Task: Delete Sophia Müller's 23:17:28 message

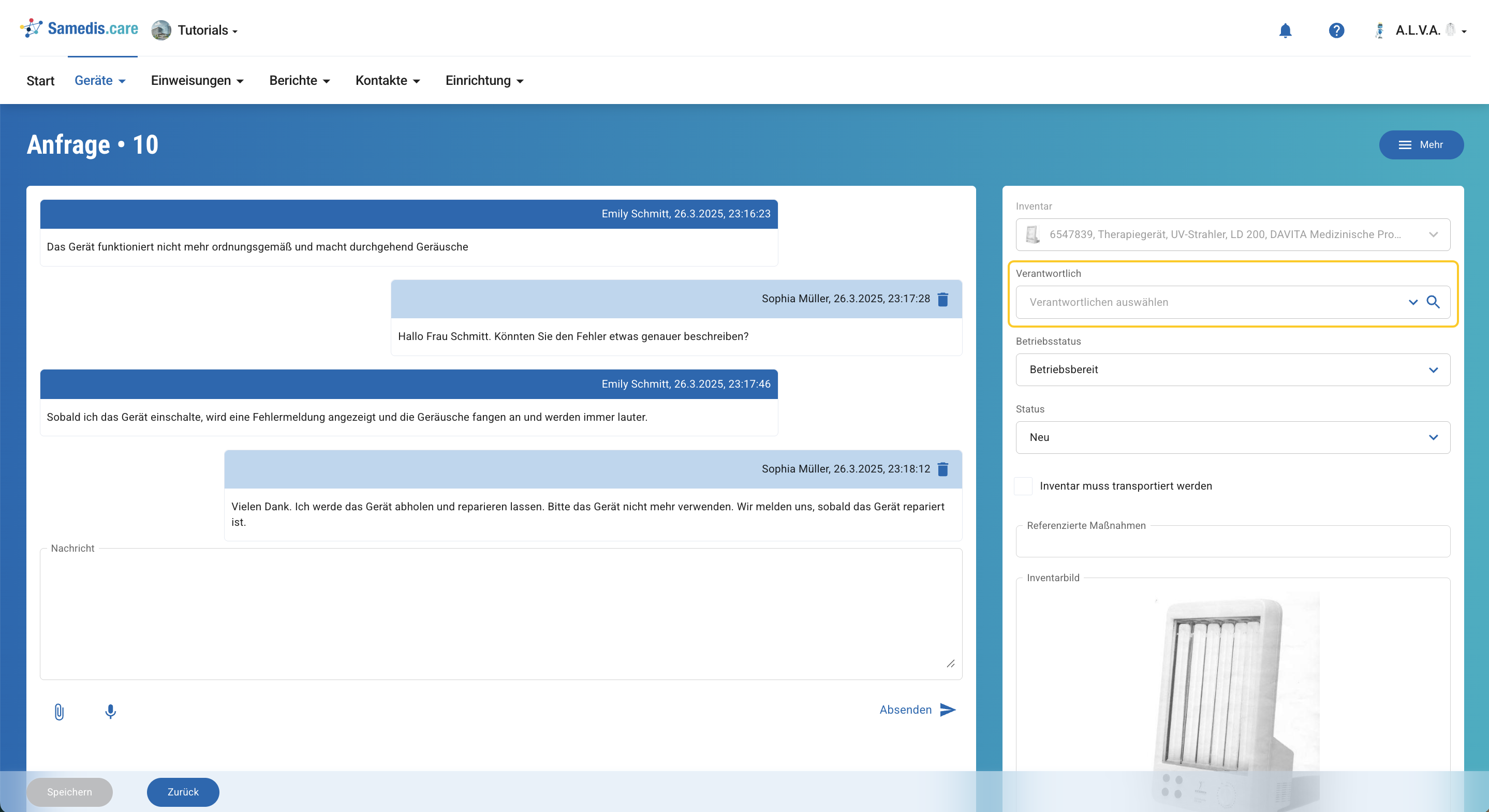Action: coord(943,299)
